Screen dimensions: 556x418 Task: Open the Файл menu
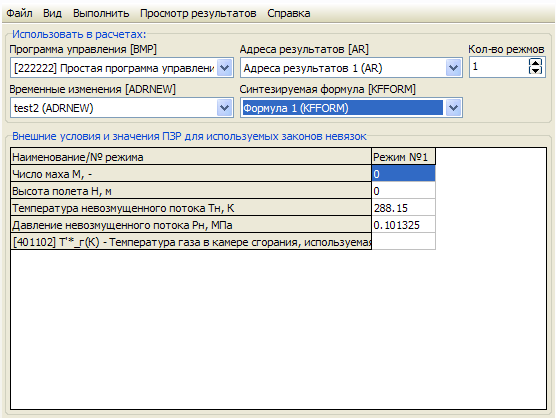tap(20, 13)
